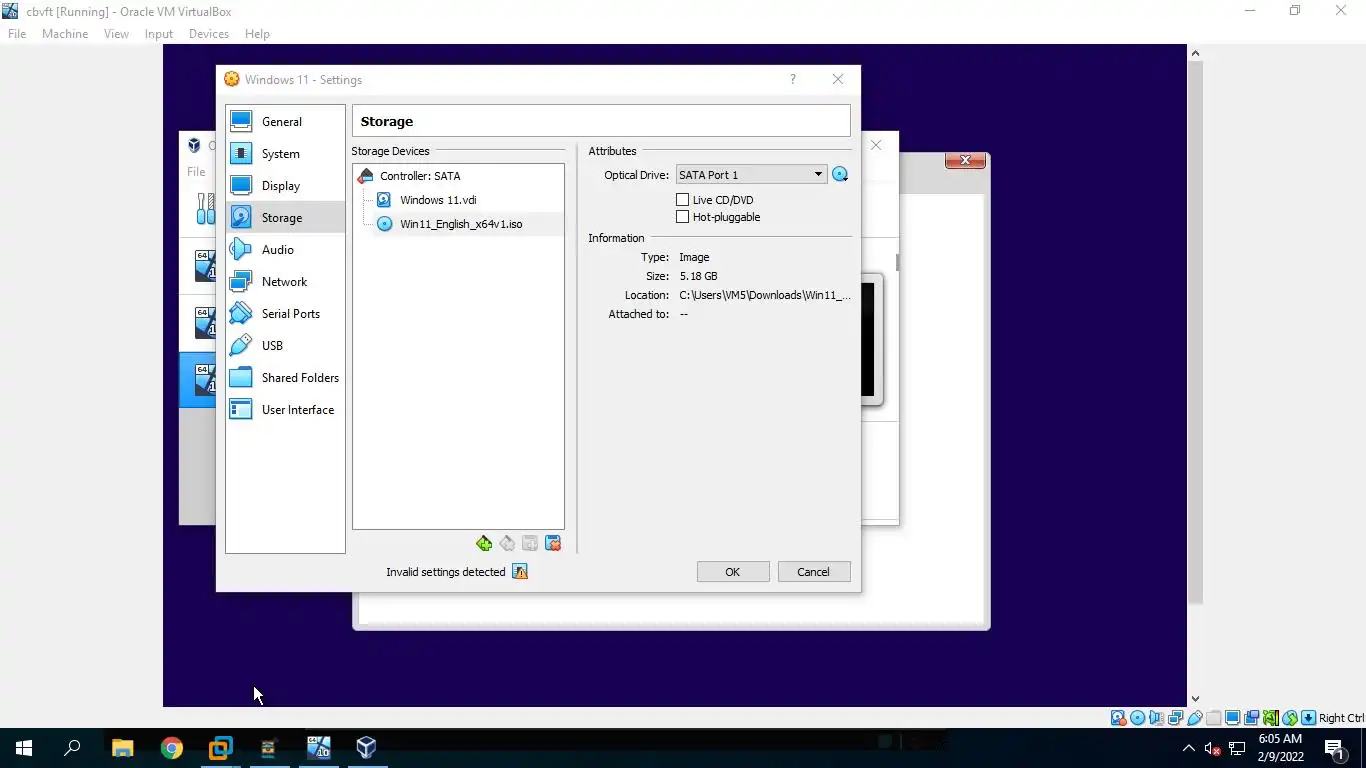The image size is (1366, 768).
Task: Open the Serial Ports settings category
Action: pos(285,314)
